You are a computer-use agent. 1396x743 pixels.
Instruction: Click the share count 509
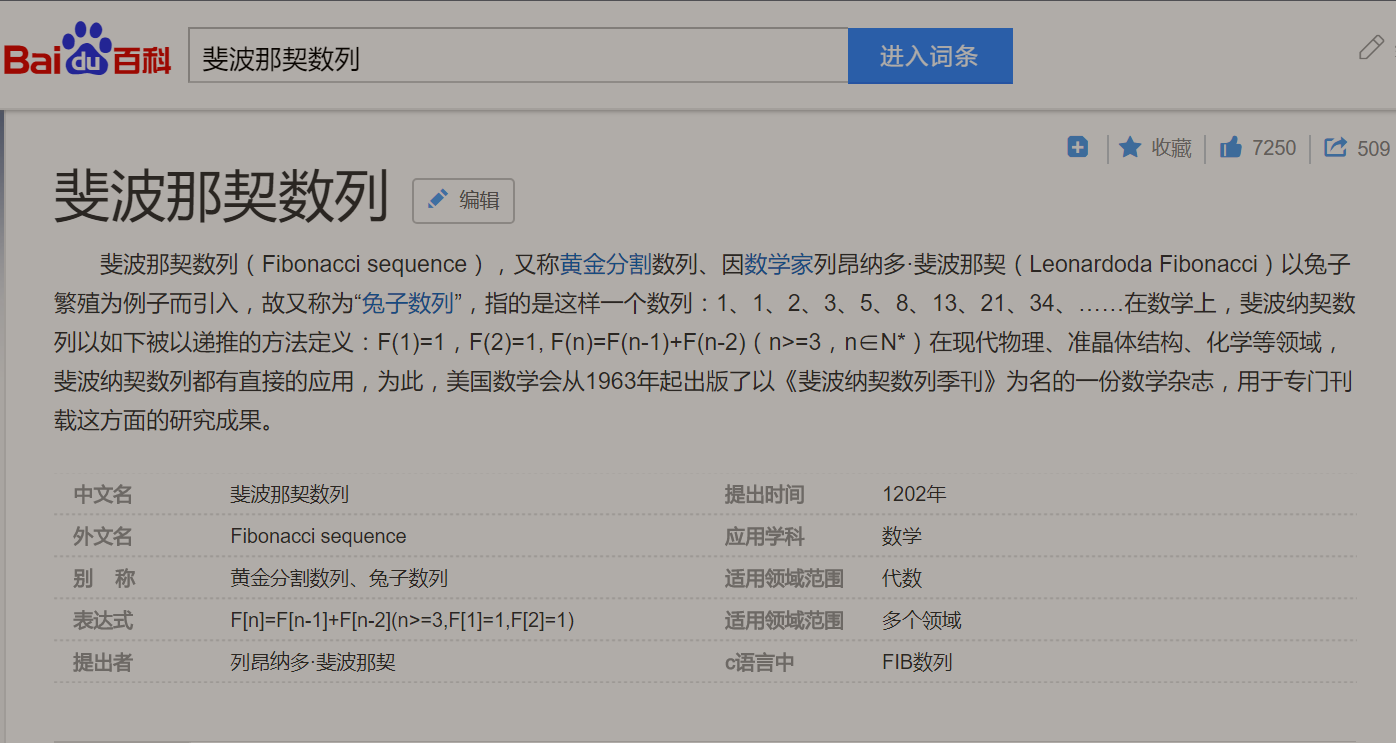point(1374,148)
